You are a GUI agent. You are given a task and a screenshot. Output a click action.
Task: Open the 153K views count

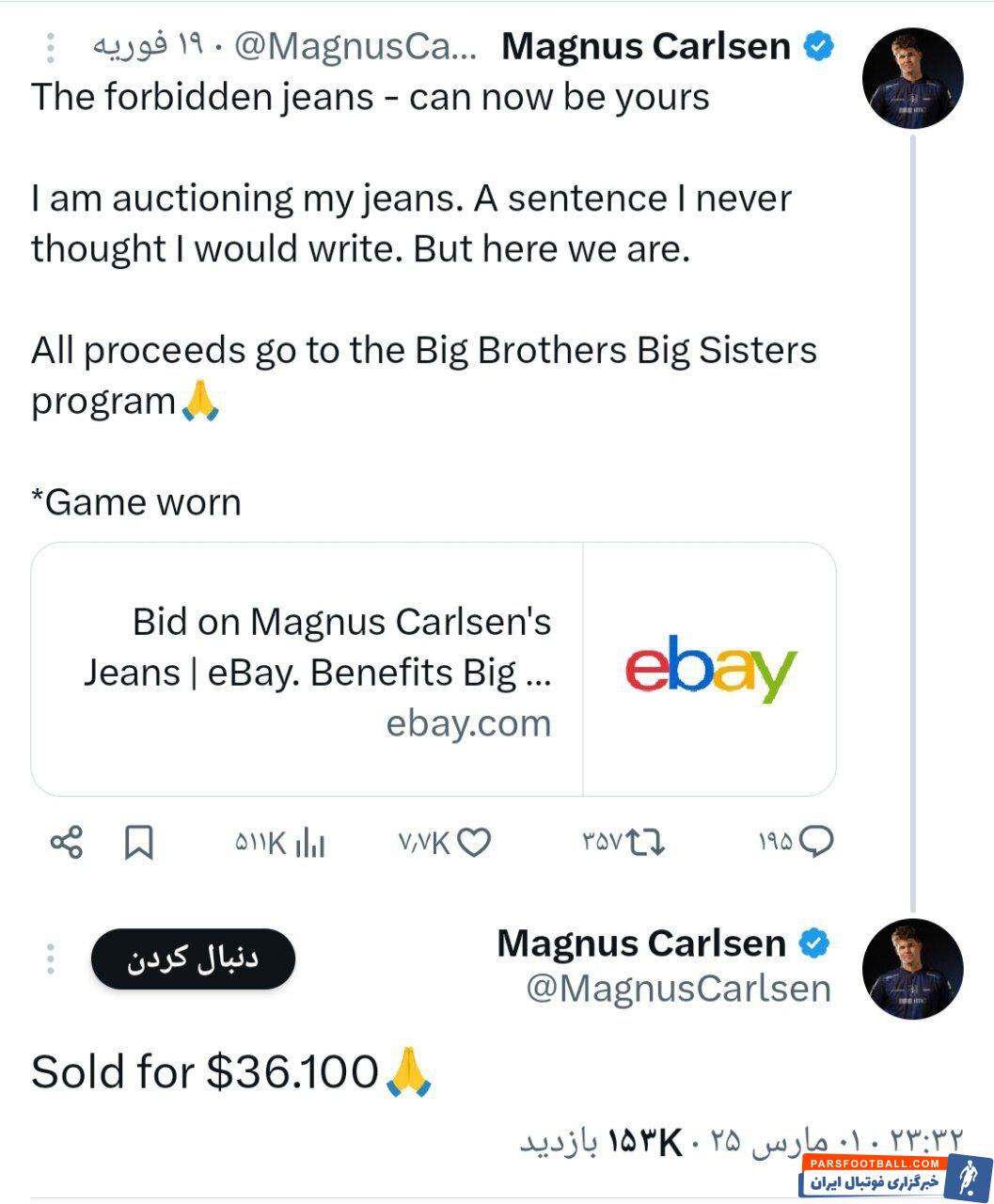point(645,1142)
